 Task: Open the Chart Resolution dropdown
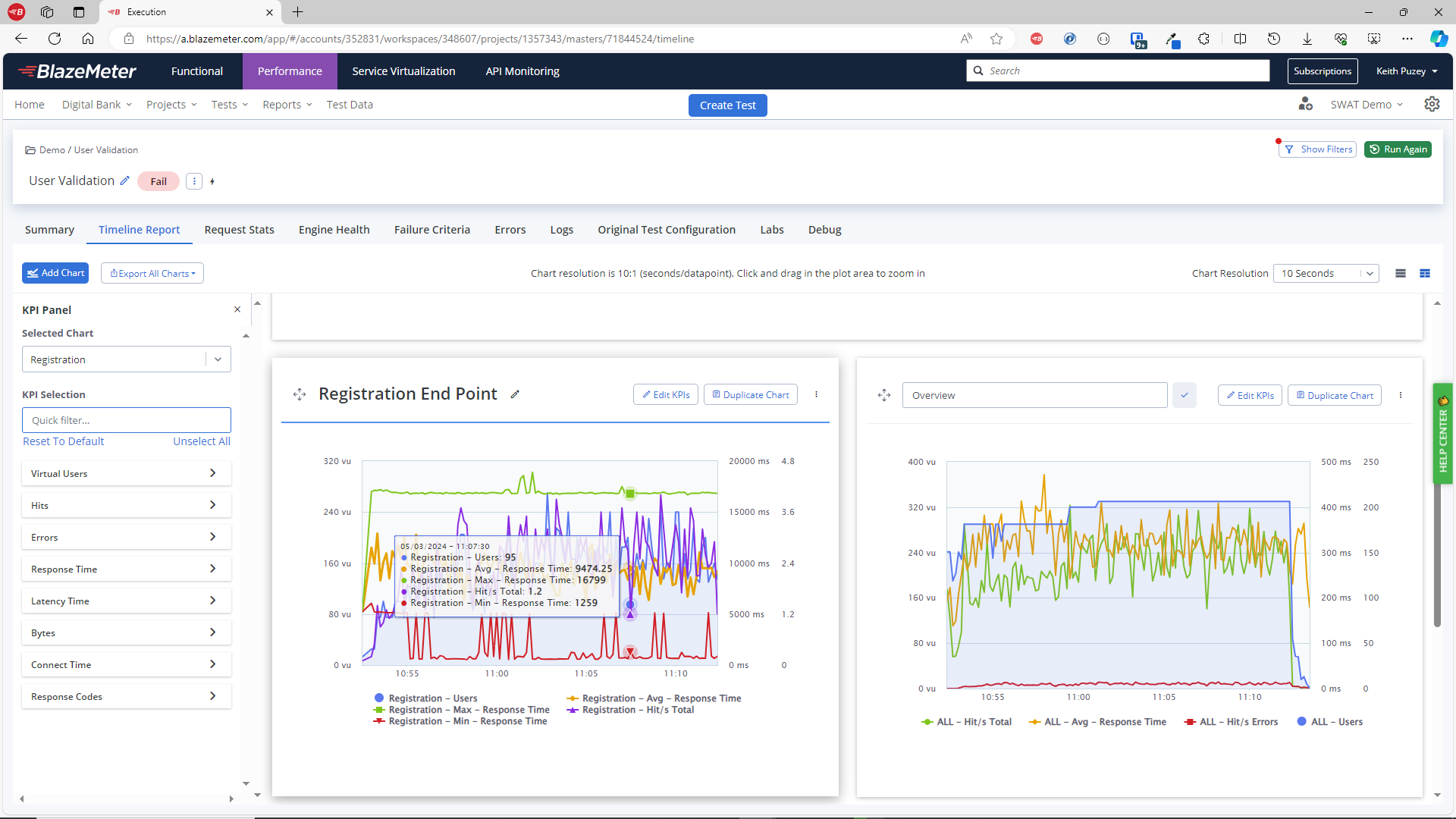[1325, 274]
